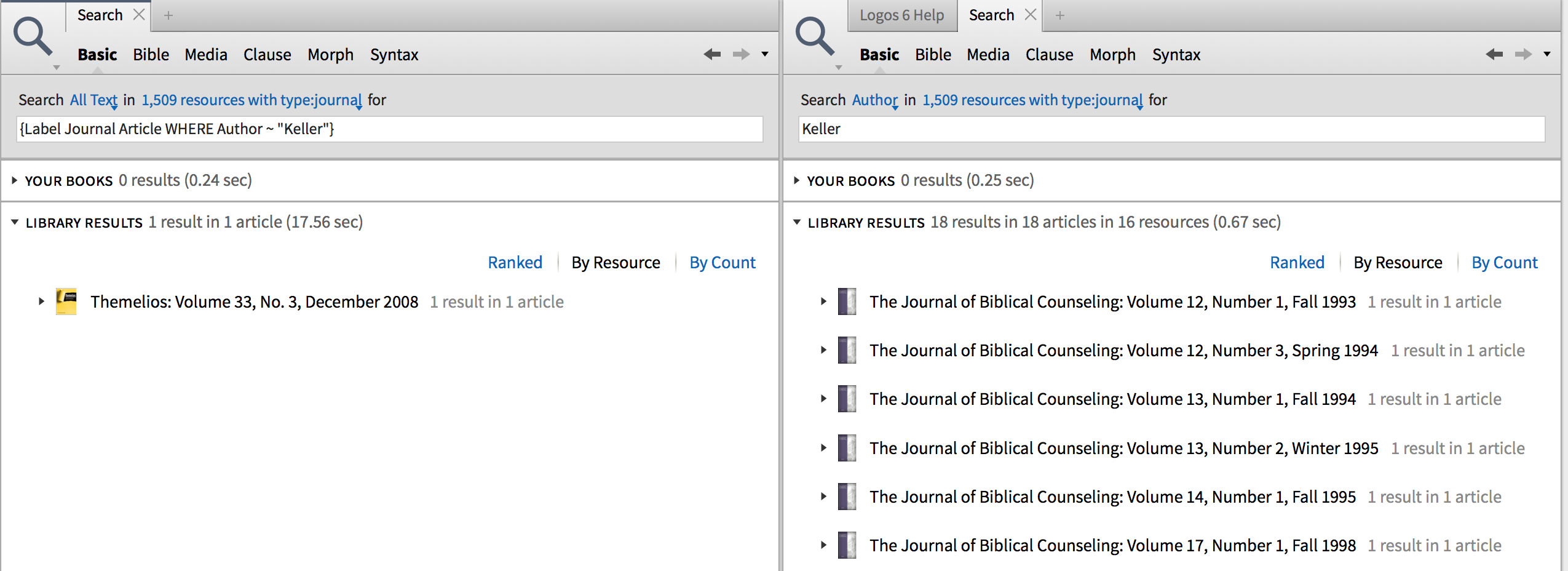
Task: Close the right panel Search tab
Action: coord(1031,15)
